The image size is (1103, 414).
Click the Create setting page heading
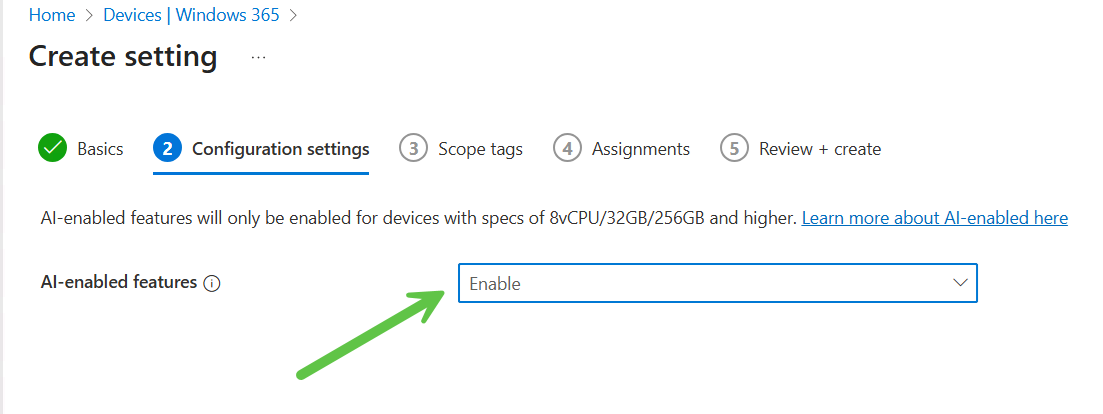123,56
